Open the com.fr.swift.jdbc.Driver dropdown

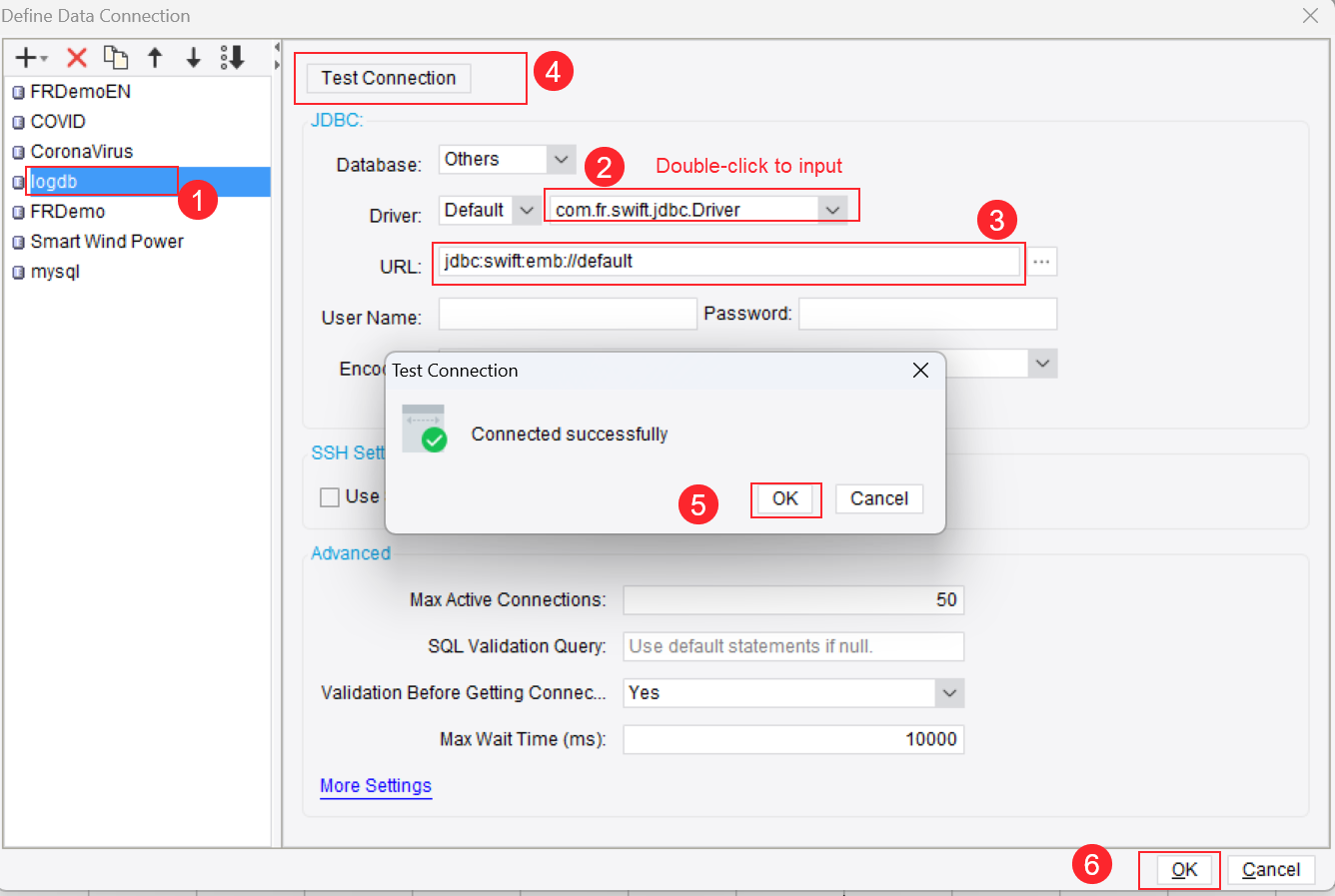pos(832,211)
